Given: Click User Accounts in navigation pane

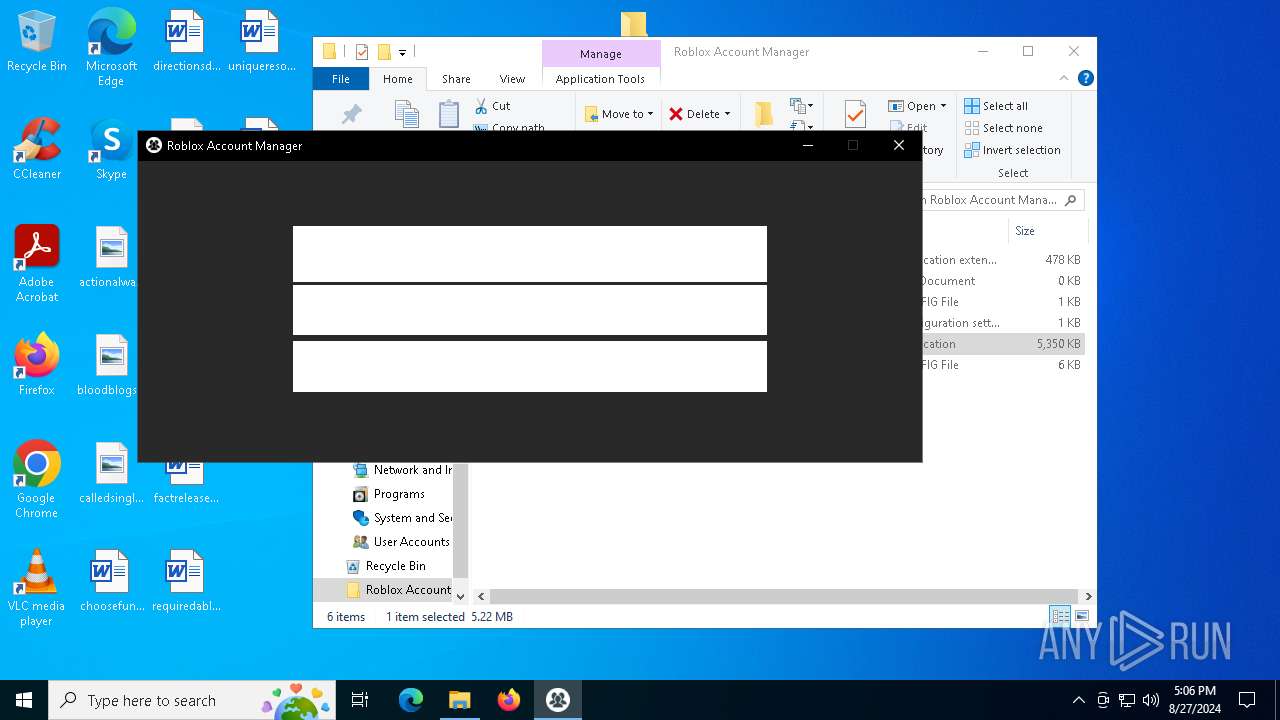Looking at the screenshot, I should point(401,542).
